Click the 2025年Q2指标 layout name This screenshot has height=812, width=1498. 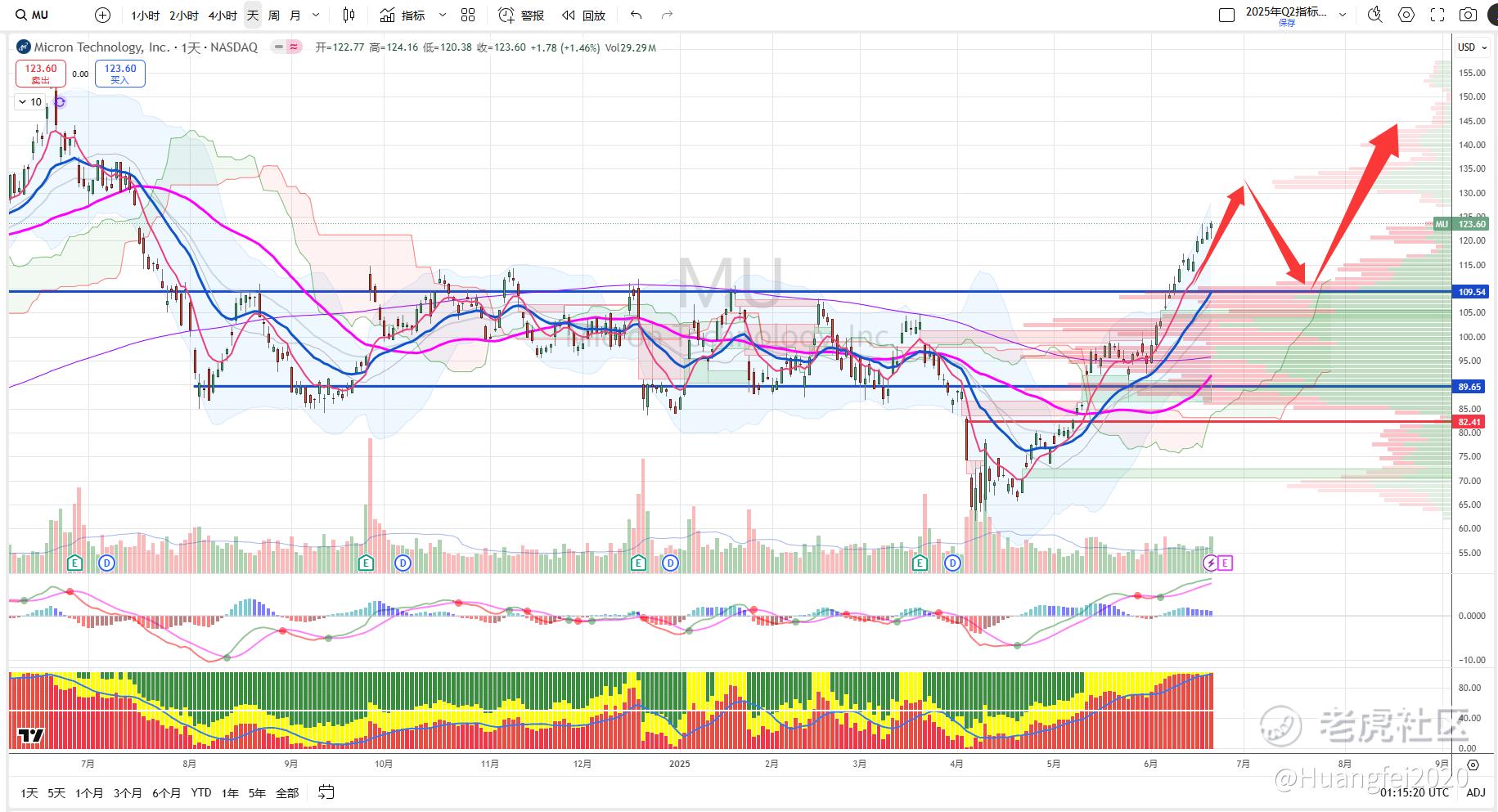point(1286,11)
